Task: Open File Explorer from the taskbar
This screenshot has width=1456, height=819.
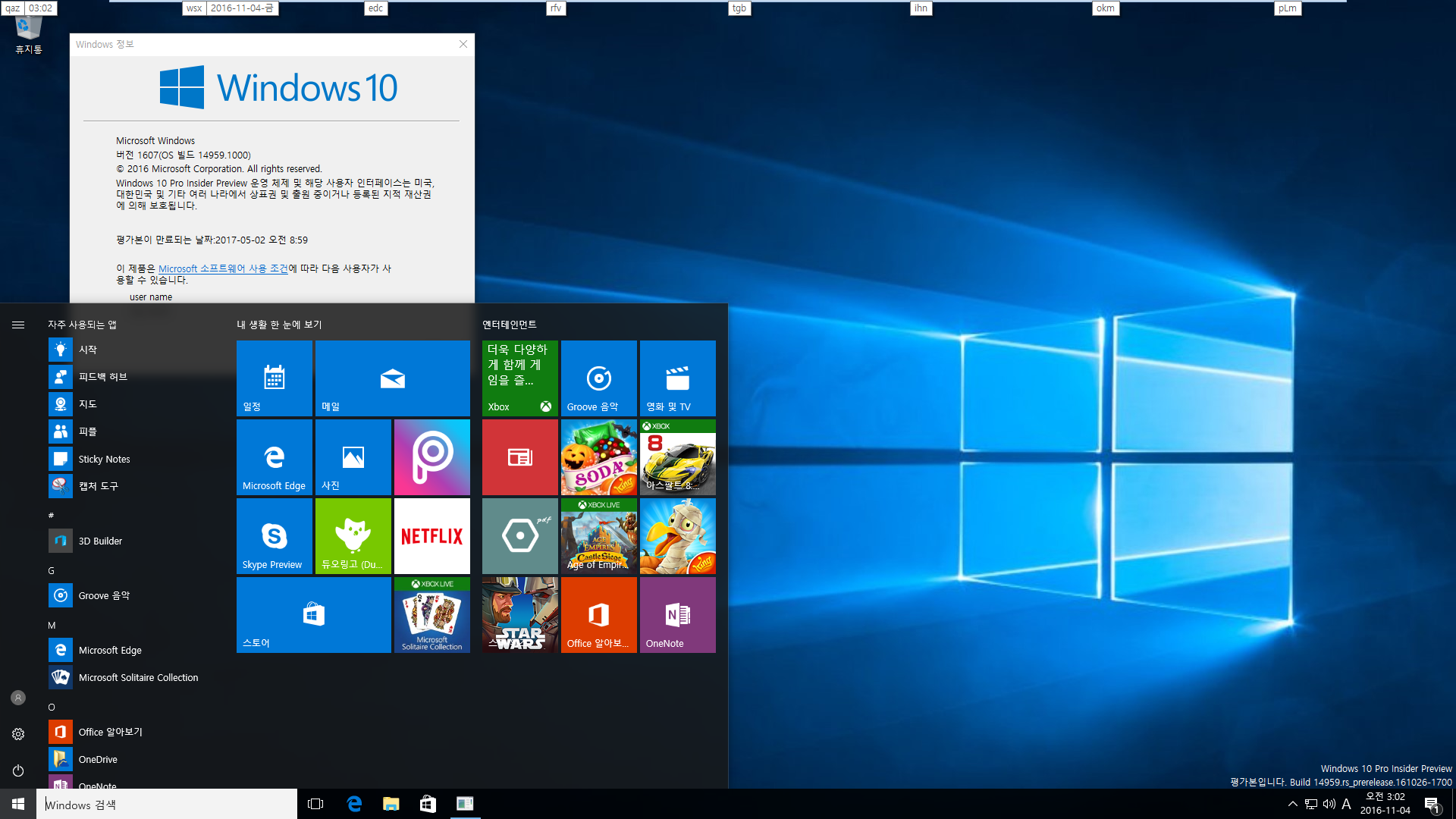Action: pos(391,804)
